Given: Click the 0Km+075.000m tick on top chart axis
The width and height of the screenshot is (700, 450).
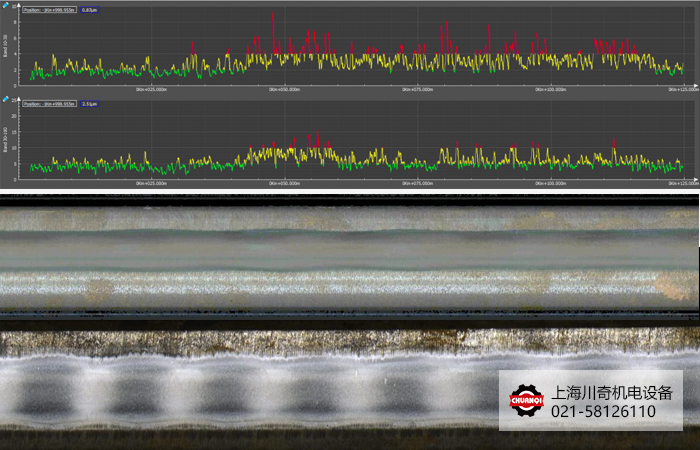Looking at the screenshot, I should click(418, 88).
